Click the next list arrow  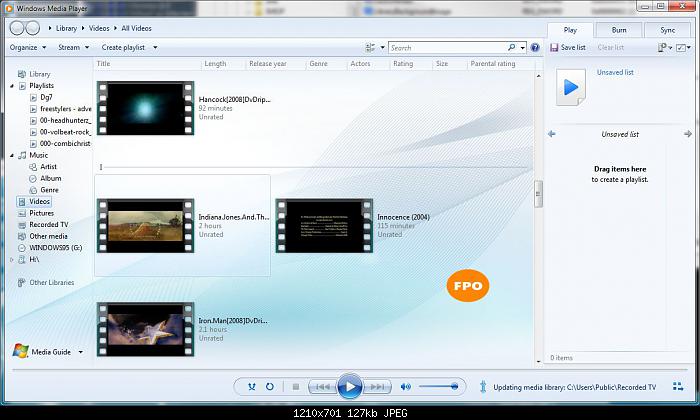pos(688,134)
